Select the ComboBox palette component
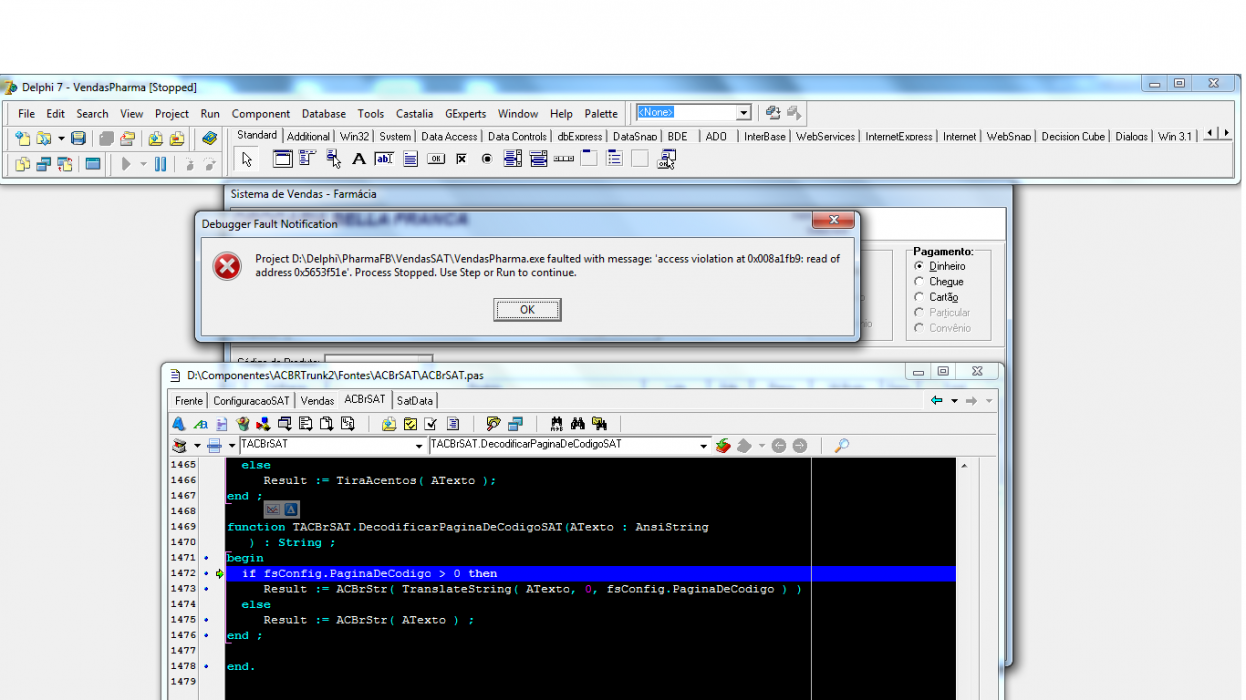Viewport: 1246px width, 700px height. [538, 158]
